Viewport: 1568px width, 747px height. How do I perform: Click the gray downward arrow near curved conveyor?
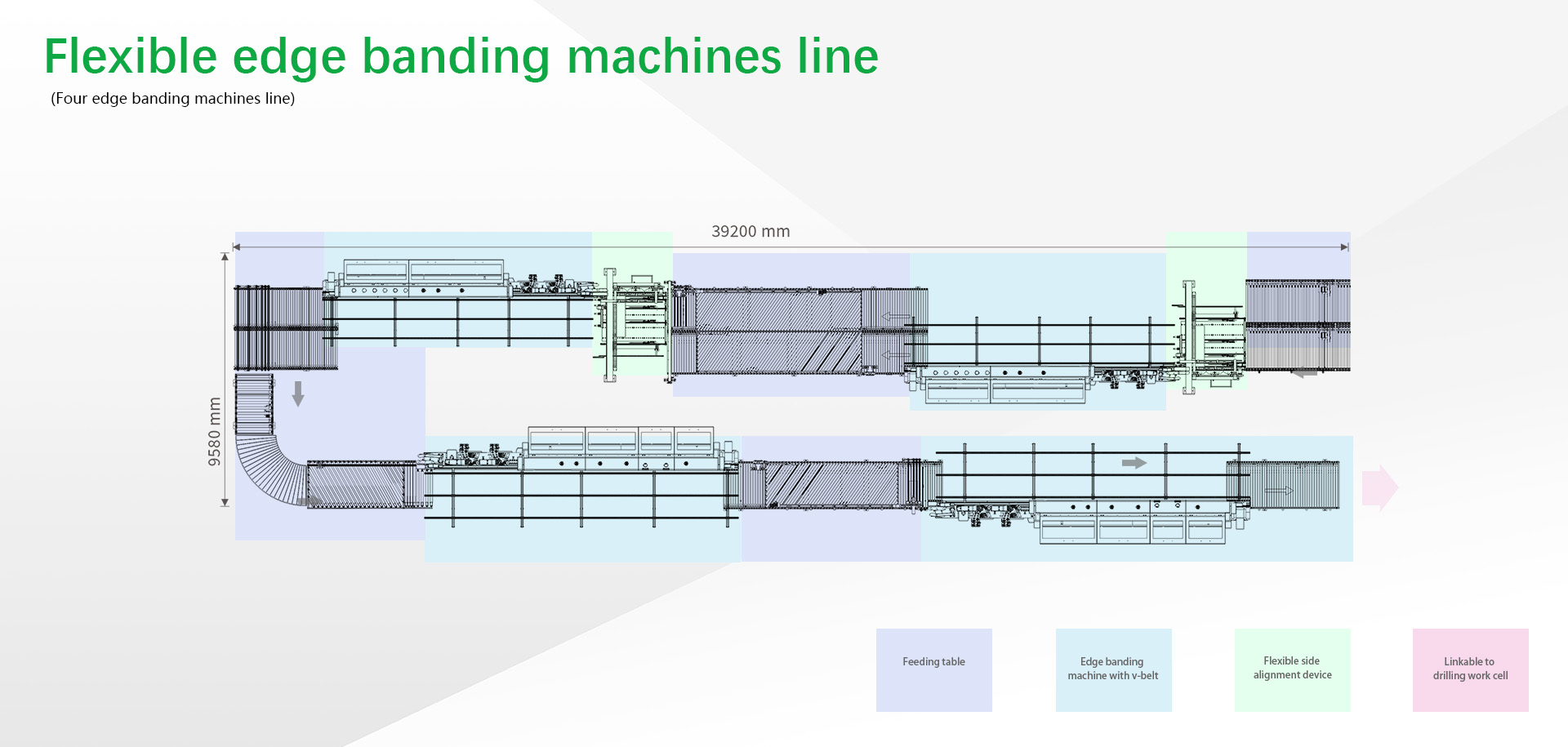point(298,394)
